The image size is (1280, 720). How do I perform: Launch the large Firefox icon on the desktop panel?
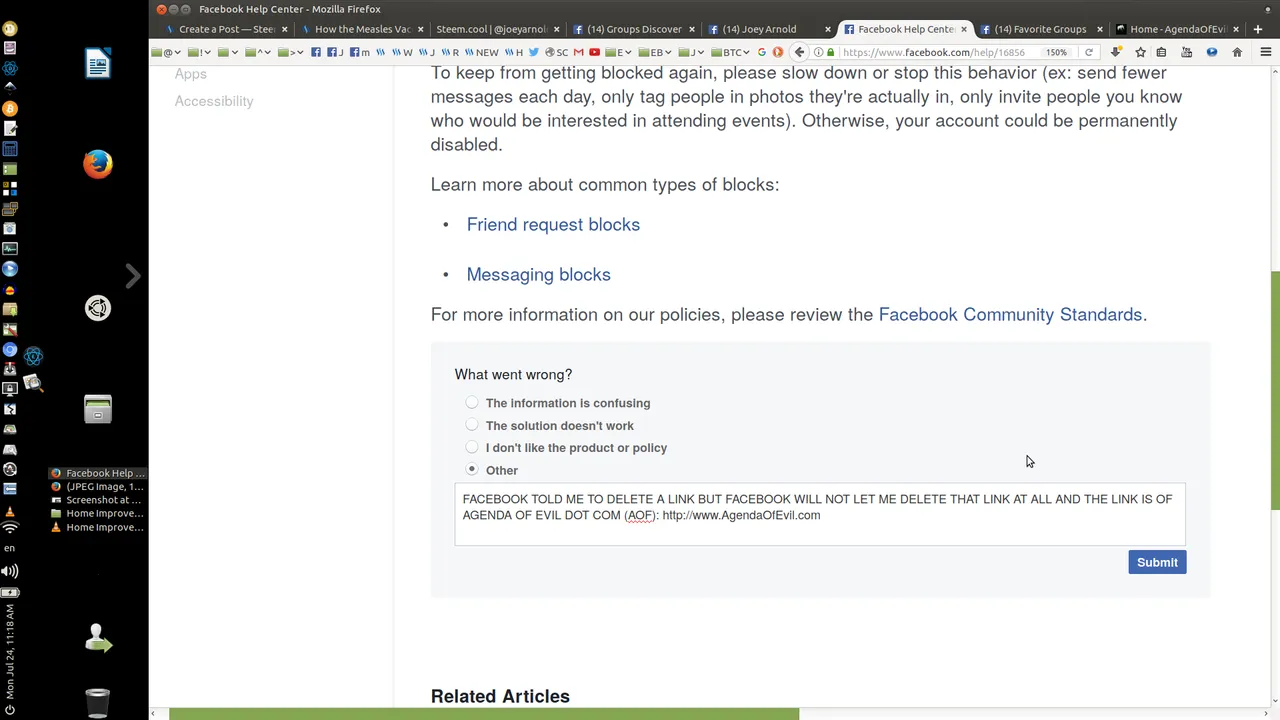click(97, 163)
